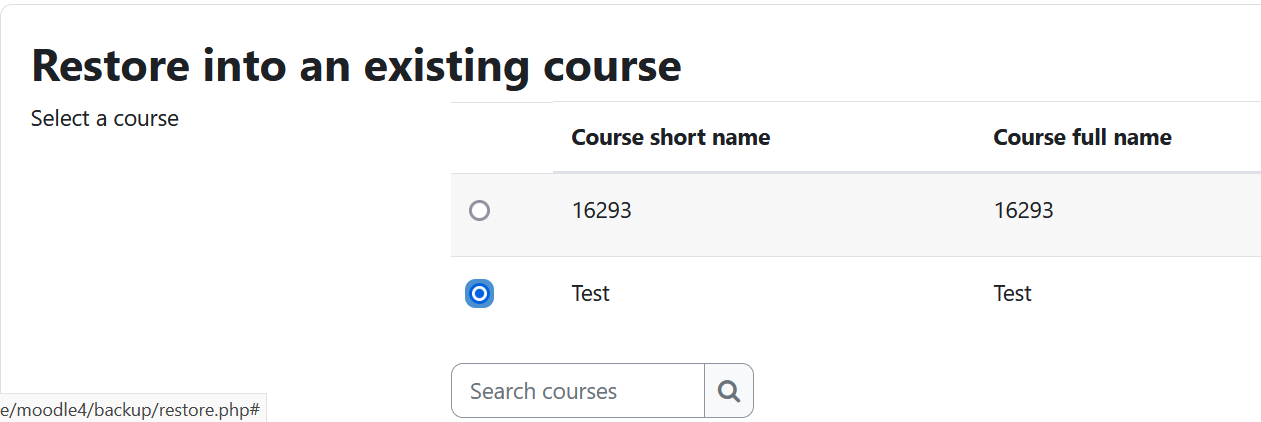Click the Search courses placeholder text
The width and height of the screenshot is (1261, 422).
pos(544,391)
